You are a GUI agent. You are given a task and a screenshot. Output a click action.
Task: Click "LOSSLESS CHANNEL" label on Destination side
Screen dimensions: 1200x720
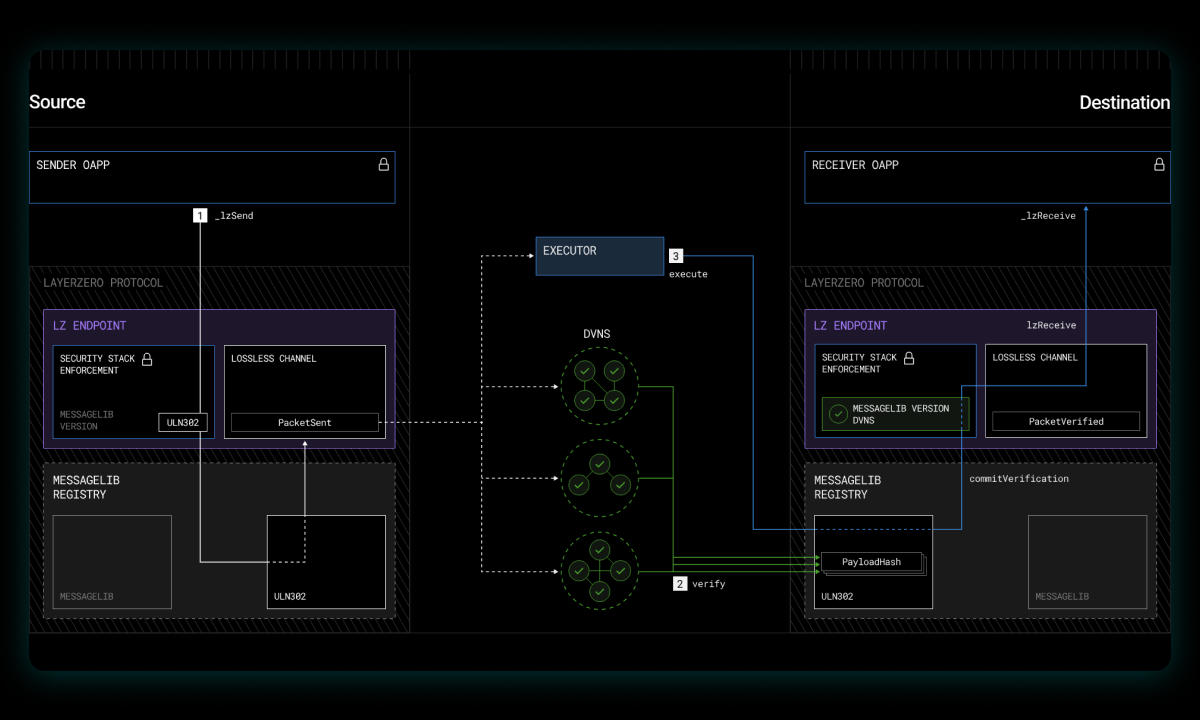1035,358
